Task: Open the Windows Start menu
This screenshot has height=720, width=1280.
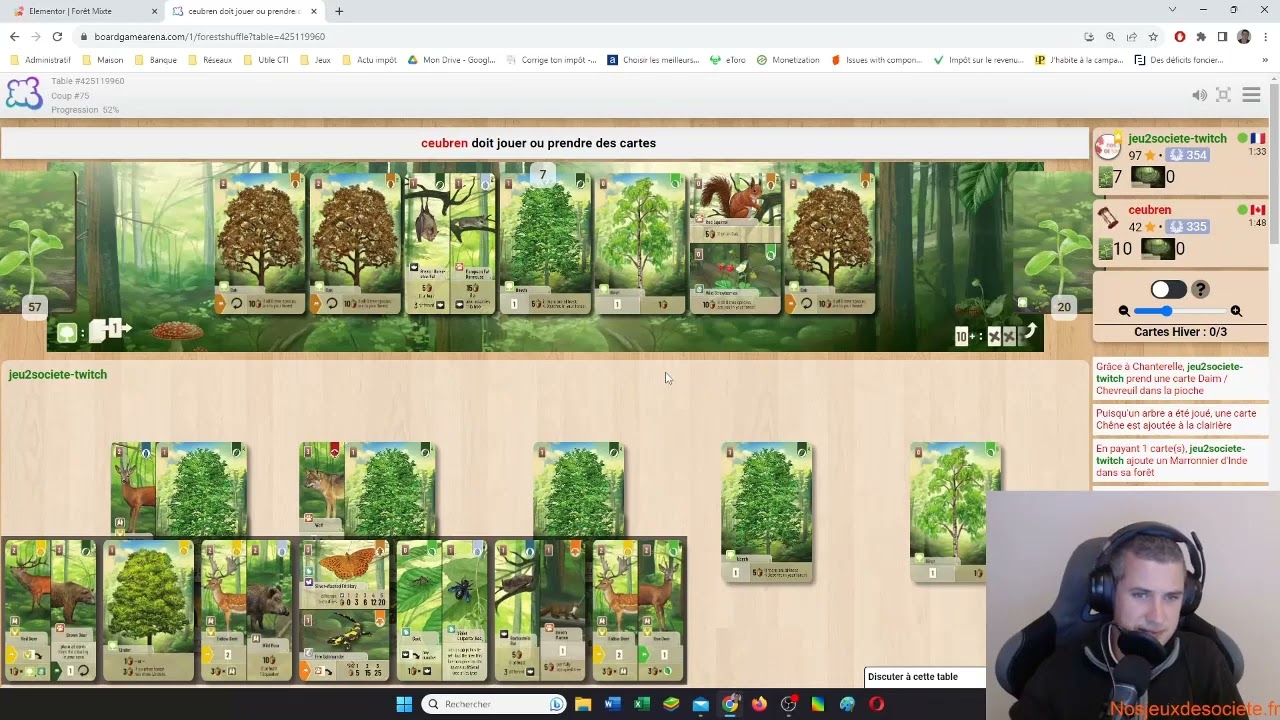Action: (404, 704)
